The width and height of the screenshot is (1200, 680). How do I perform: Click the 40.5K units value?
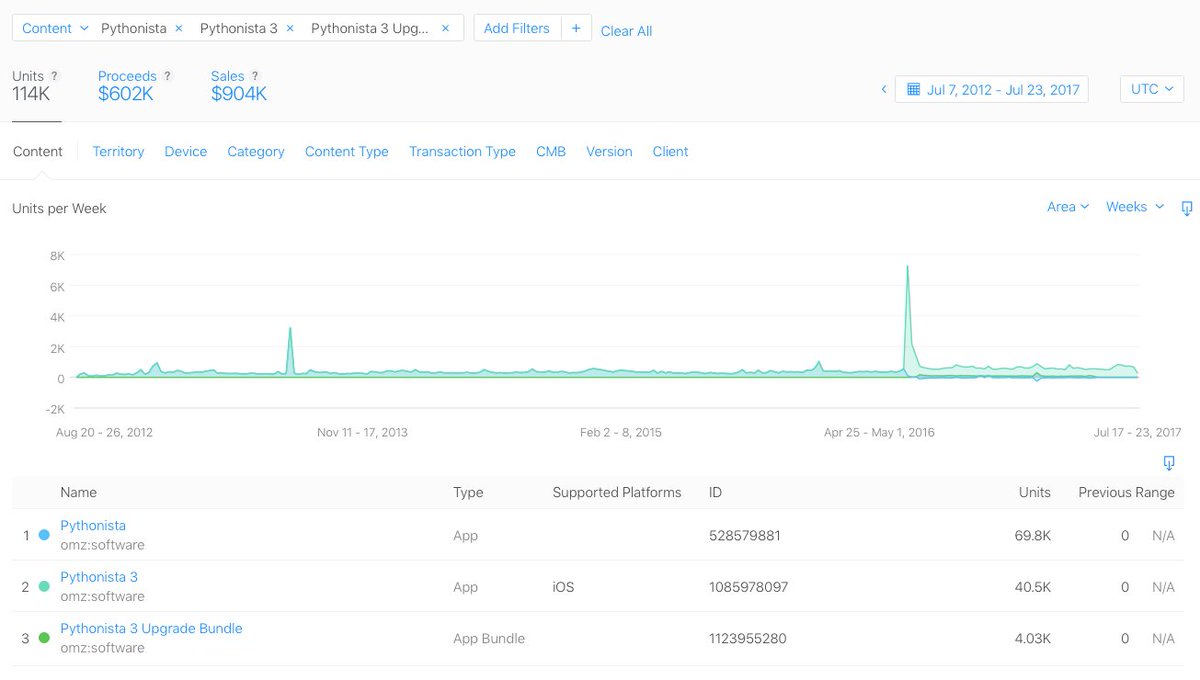click(1032, 587)
